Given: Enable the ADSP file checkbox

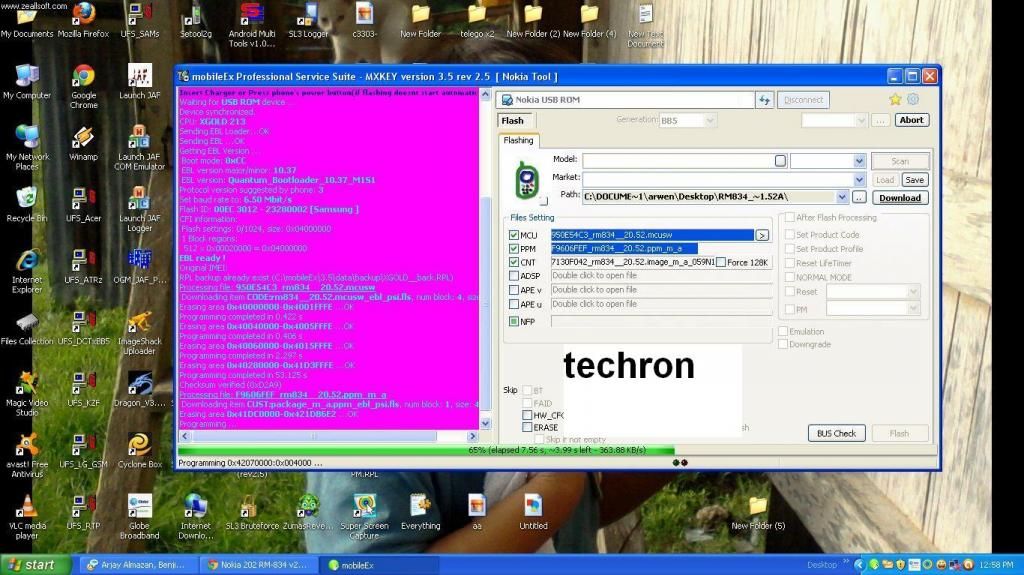Looking at the screenshot, I should point(514,276).
